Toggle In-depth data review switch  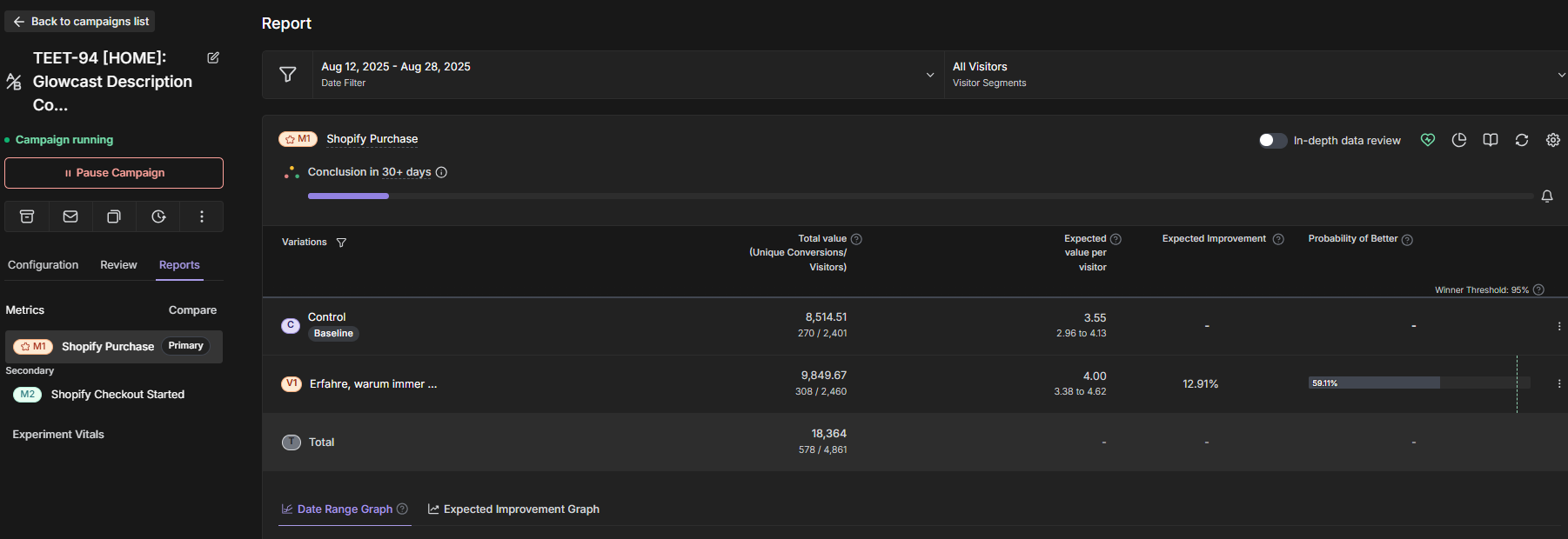[1272, 140]
